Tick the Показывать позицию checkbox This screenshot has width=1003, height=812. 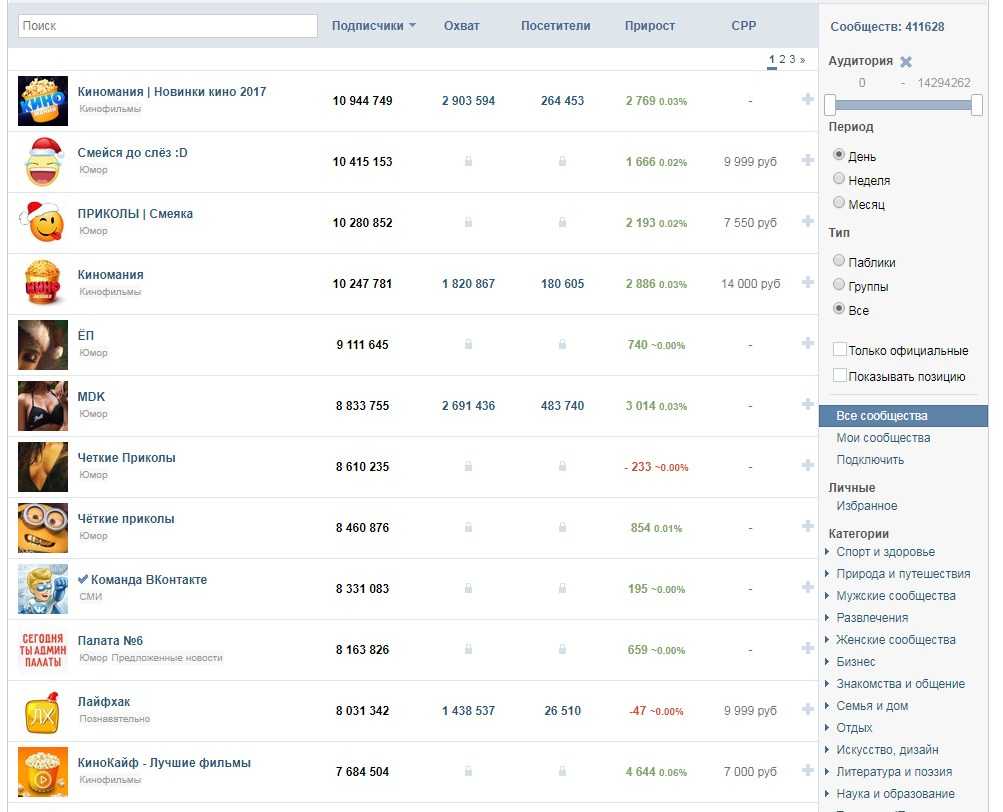coord(840,377)
